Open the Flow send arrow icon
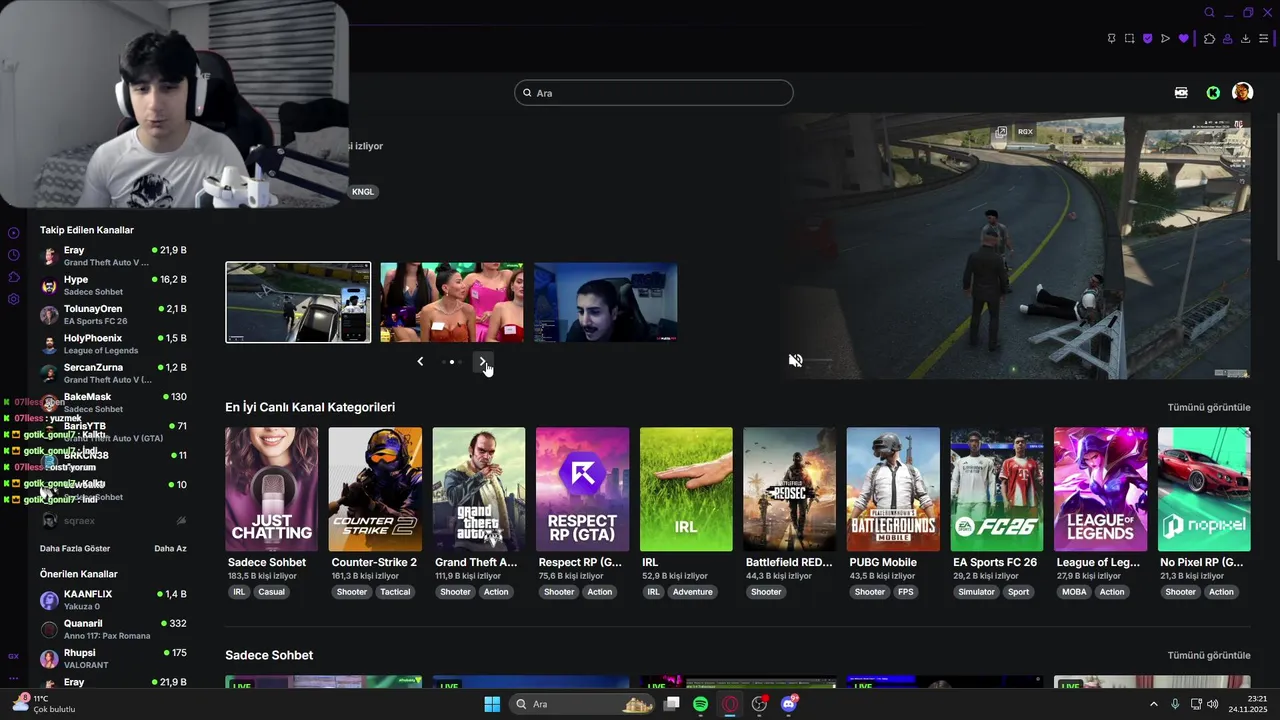The height and width of the screenshot is (720, 1280). tap(1165, 39)
